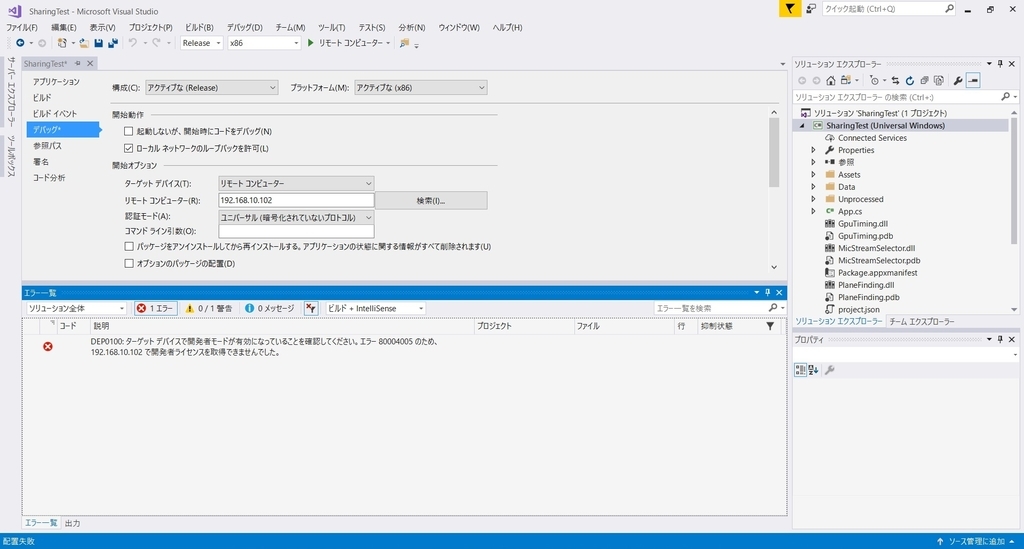The image size is (1024, 549).
Task: Click the 'エラー一覧を検索' search box
Action: pos(712,308)
